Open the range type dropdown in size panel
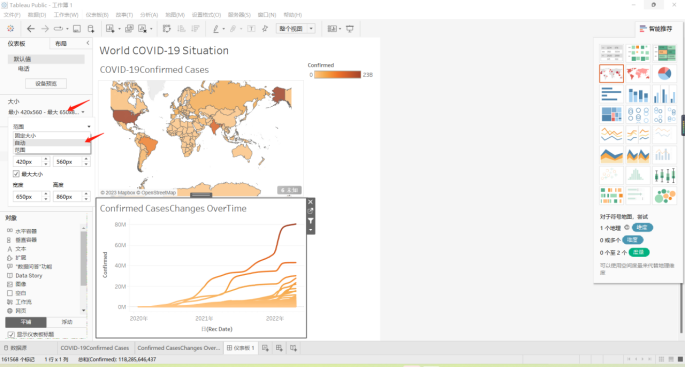 (x=52, y=126)
